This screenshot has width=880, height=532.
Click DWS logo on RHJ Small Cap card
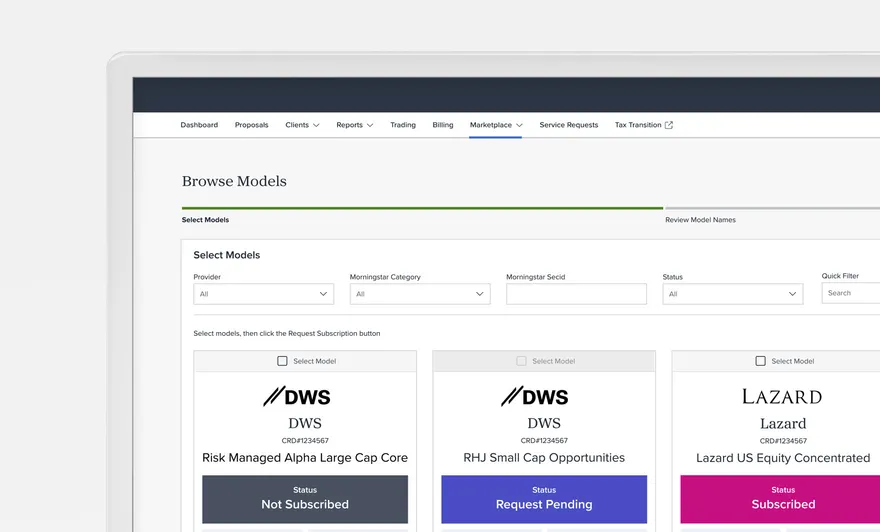tap(535, 396)
